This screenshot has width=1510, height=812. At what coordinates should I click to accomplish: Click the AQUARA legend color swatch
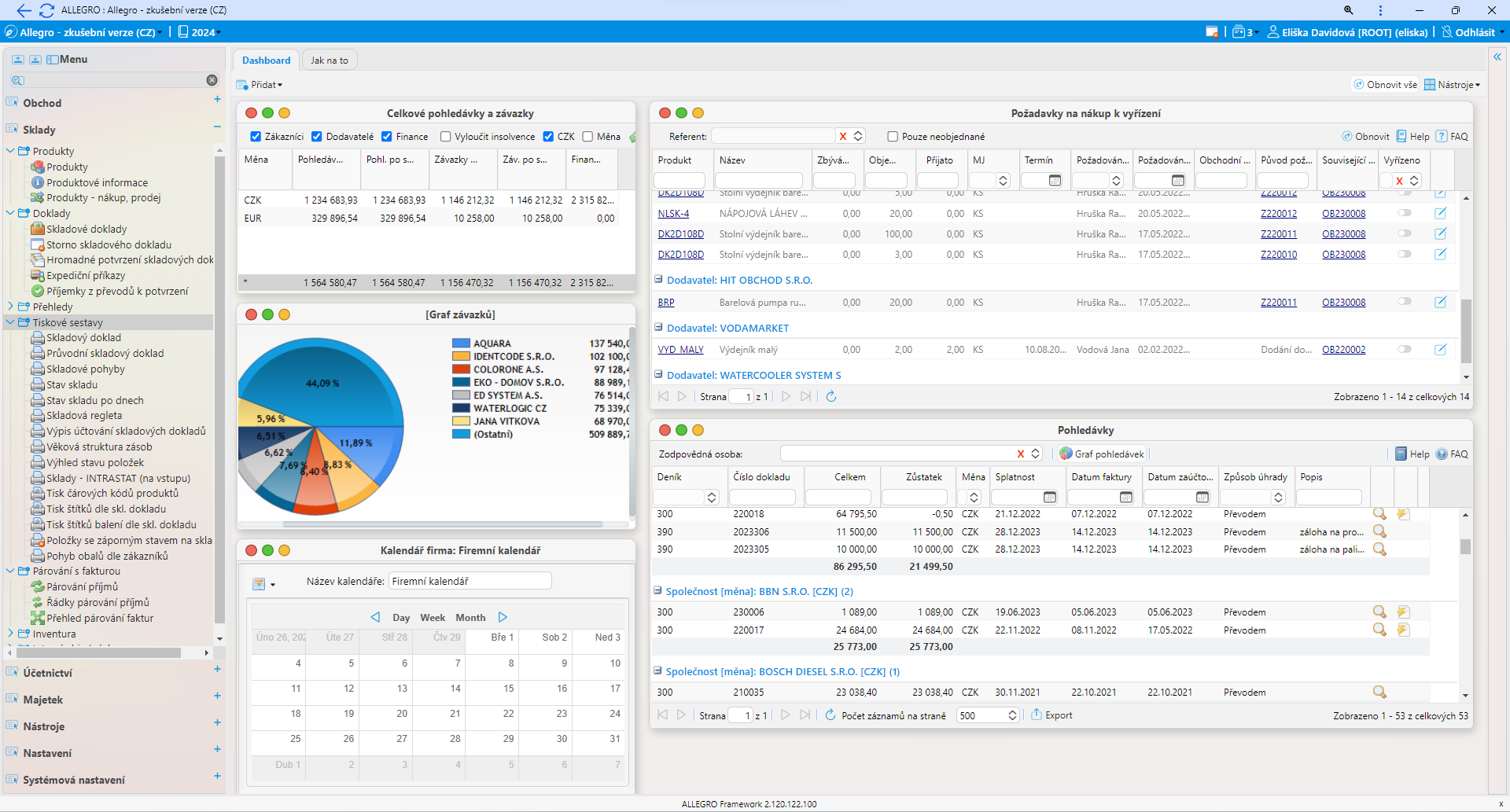point(461,344)
